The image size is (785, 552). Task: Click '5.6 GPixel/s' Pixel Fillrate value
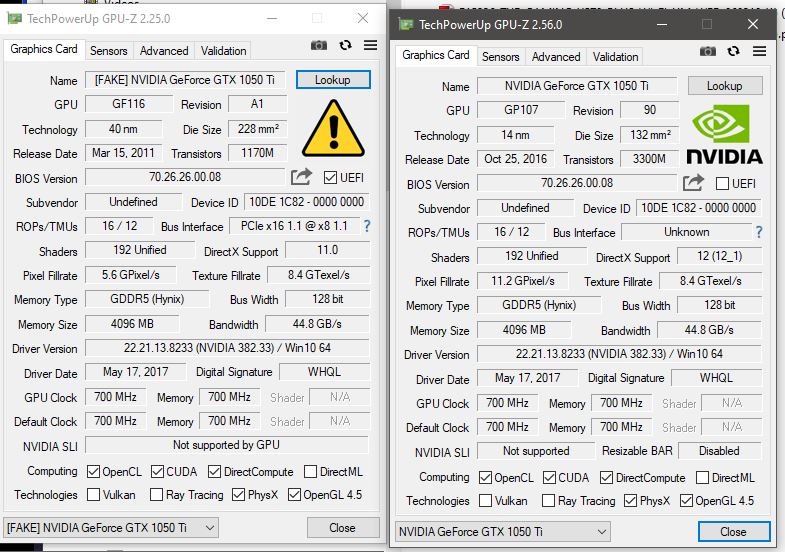click(131, 275)
